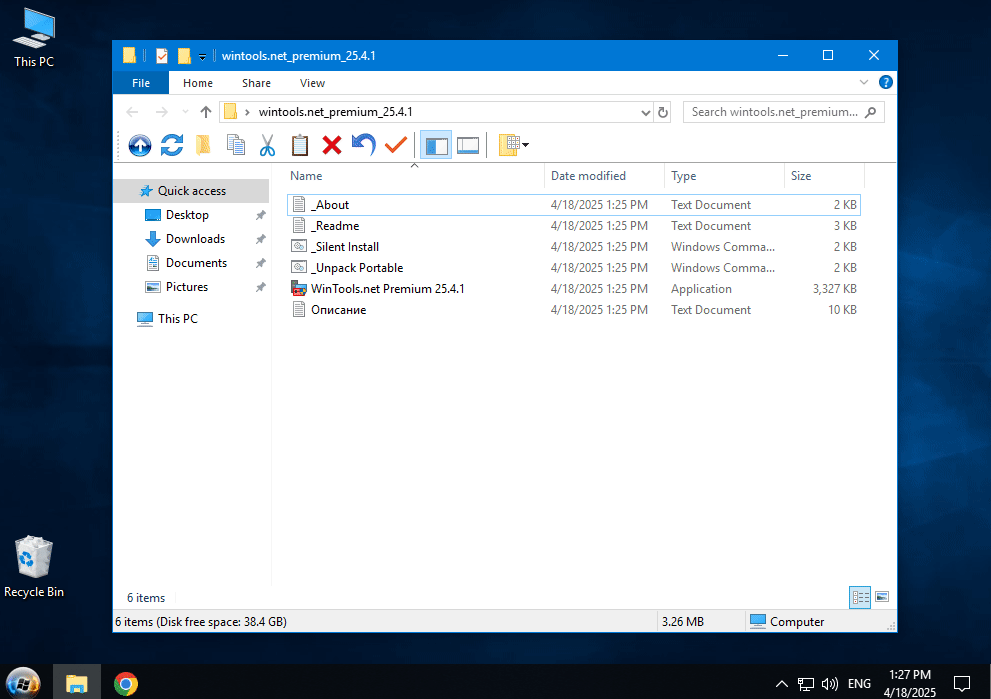This screenshot has height=699, width=991.
Task: Open the Action Center notification icon
Action: click(962, 684)
